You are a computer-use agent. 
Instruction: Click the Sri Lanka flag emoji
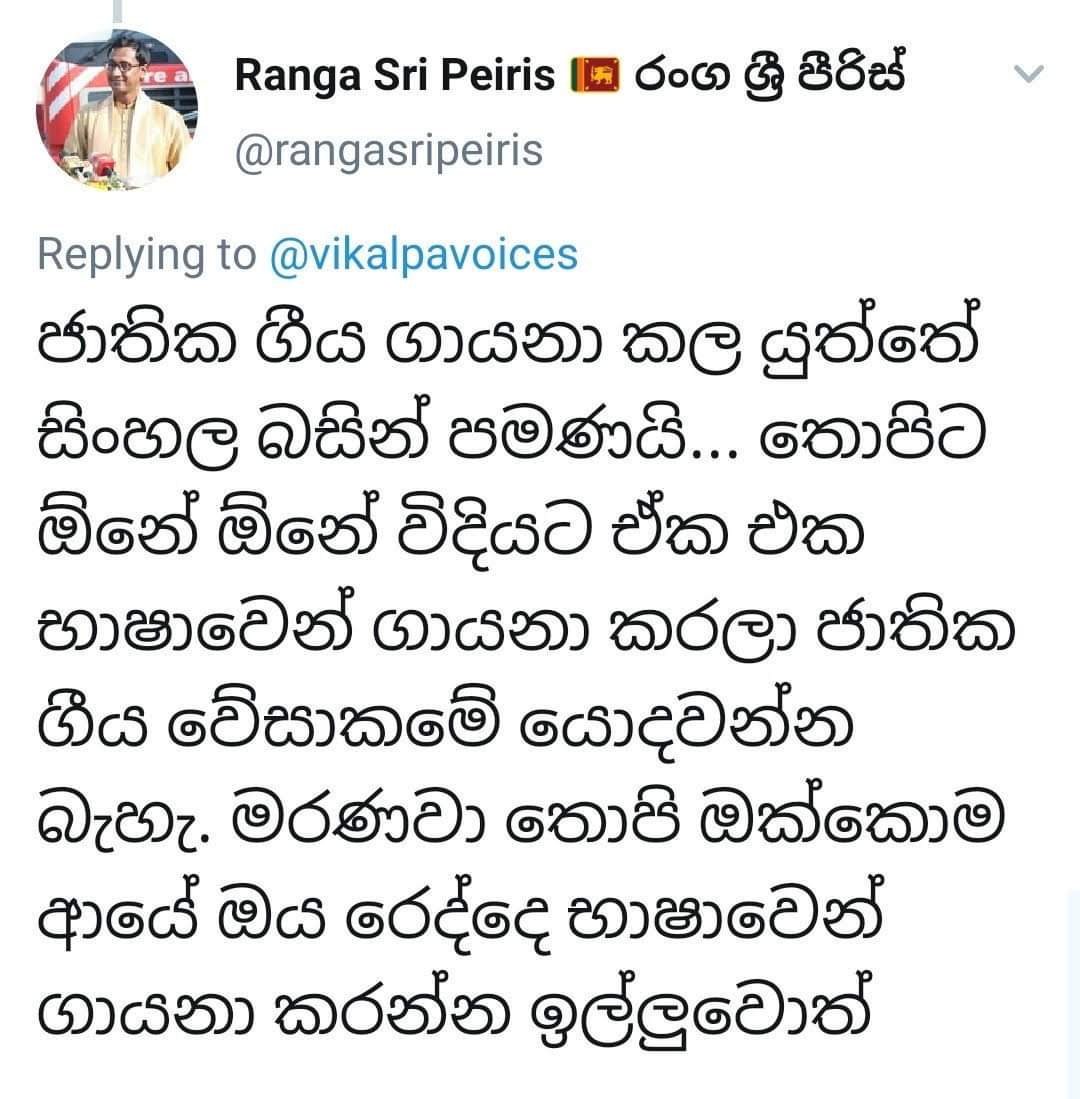594,77
